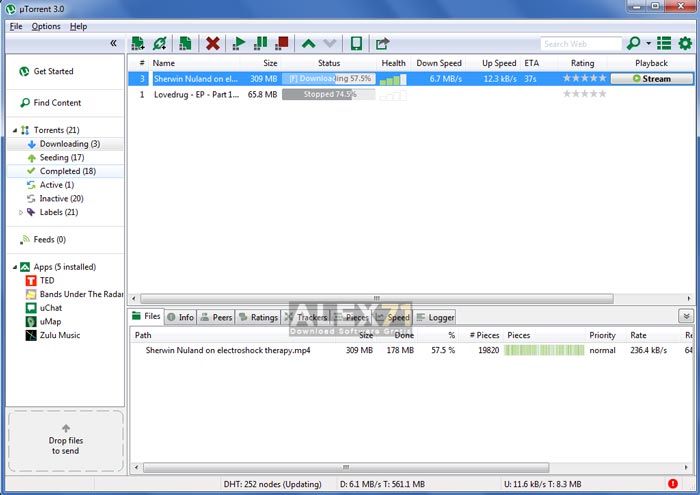Click the red Stop torrent icon

point(282,43)
